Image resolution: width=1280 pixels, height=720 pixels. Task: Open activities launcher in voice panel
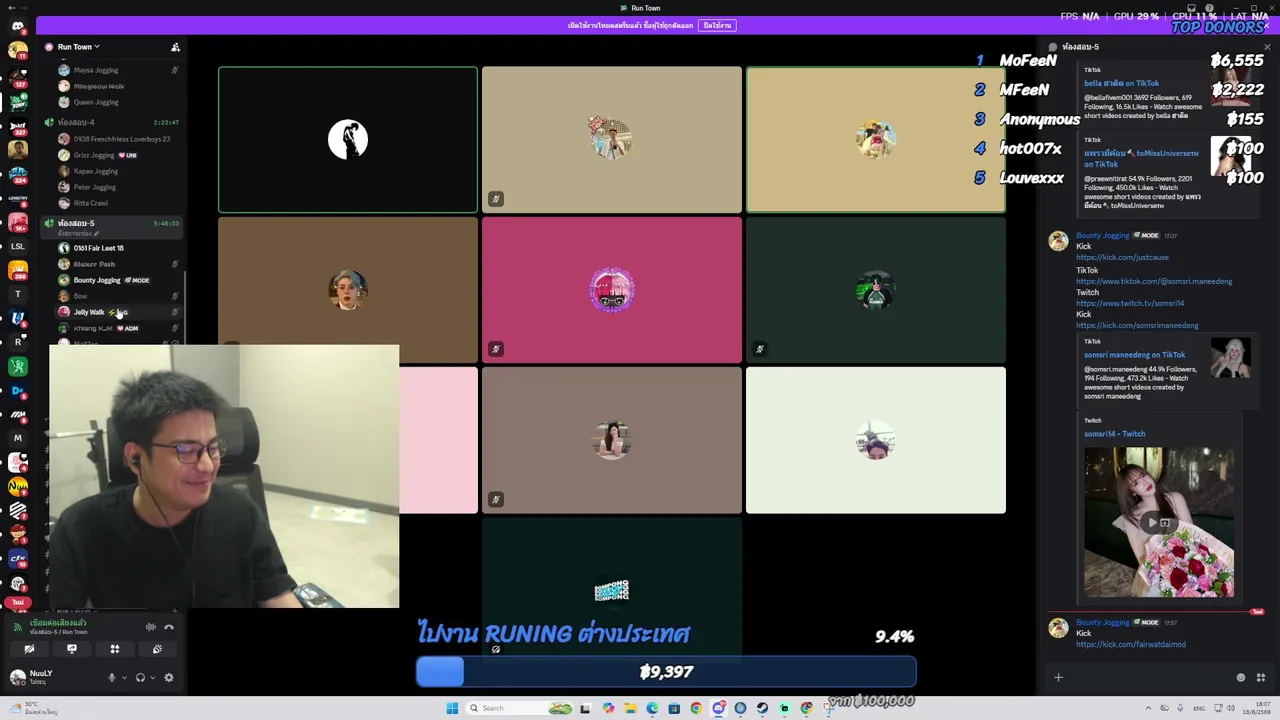pyautogui.click(x=115, y=649)
